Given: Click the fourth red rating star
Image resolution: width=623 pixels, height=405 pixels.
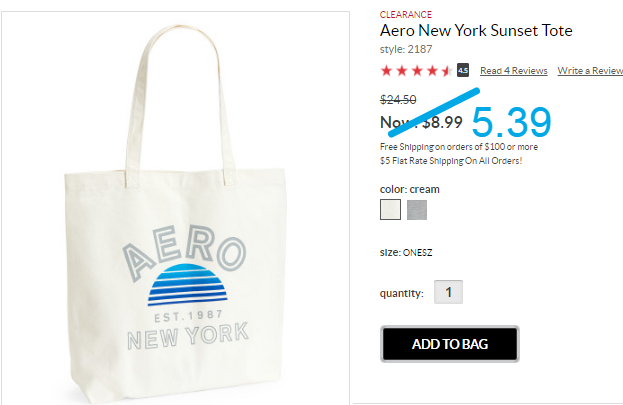Looking at the screenshot, I should click(x=432, y=71).
